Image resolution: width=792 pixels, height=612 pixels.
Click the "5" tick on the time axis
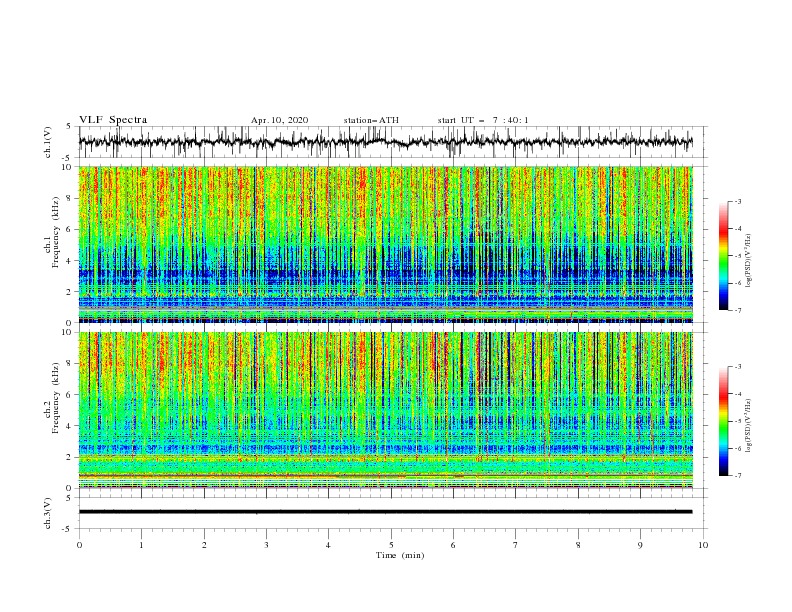(391, 545)
